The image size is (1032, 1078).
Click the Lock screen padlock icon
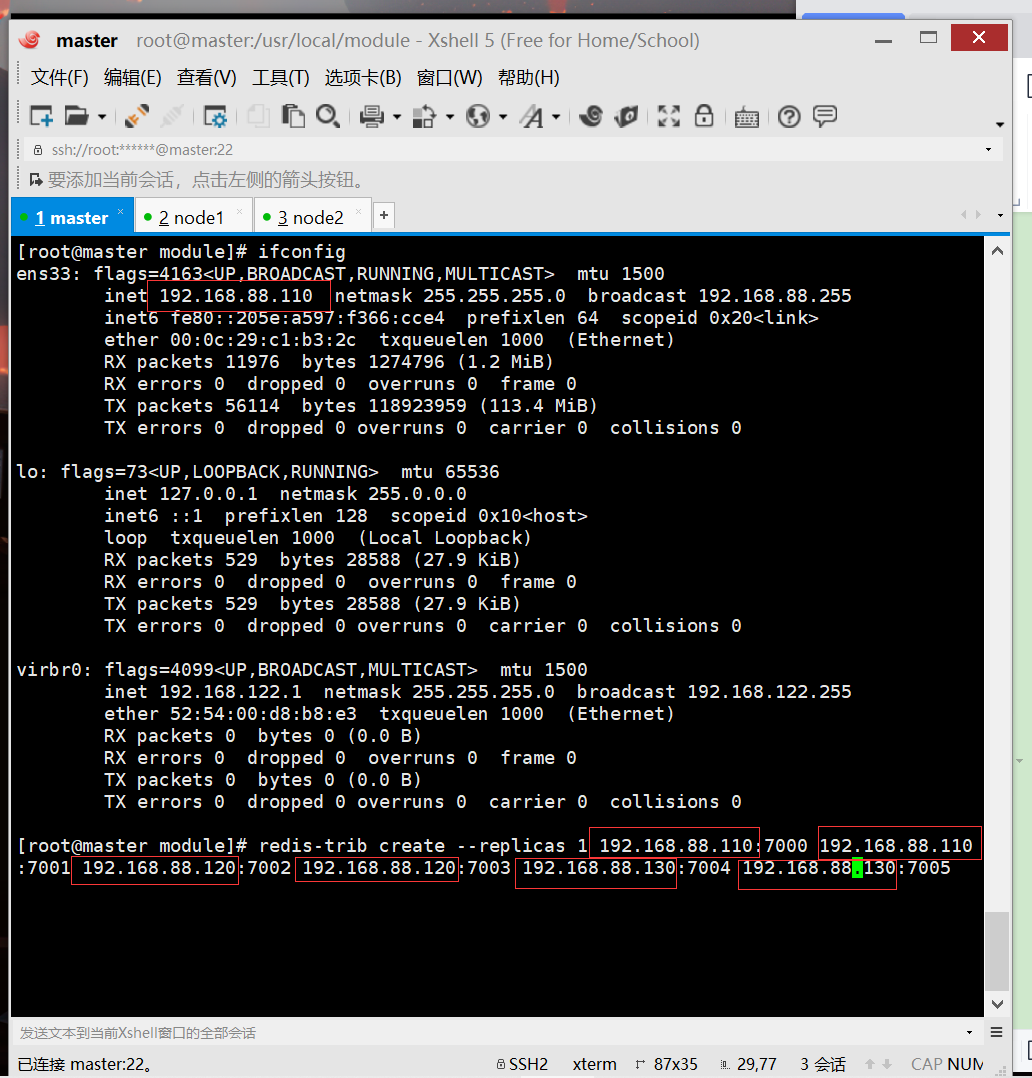click(x=703, y=116)
